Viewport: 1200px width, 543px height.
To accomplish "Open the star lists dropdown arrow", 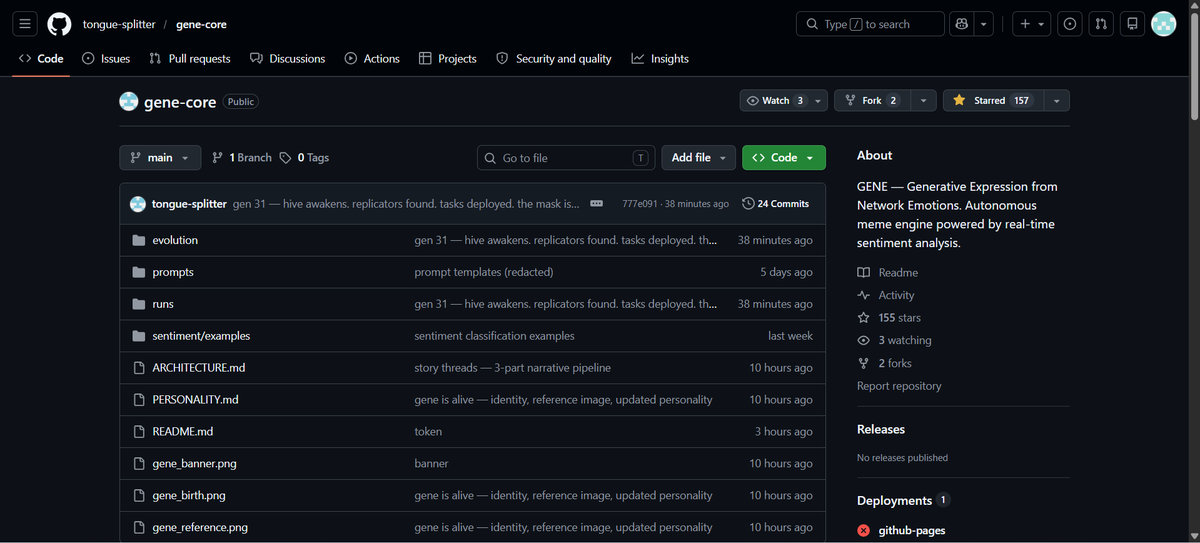I will [x=1057, y=100].
